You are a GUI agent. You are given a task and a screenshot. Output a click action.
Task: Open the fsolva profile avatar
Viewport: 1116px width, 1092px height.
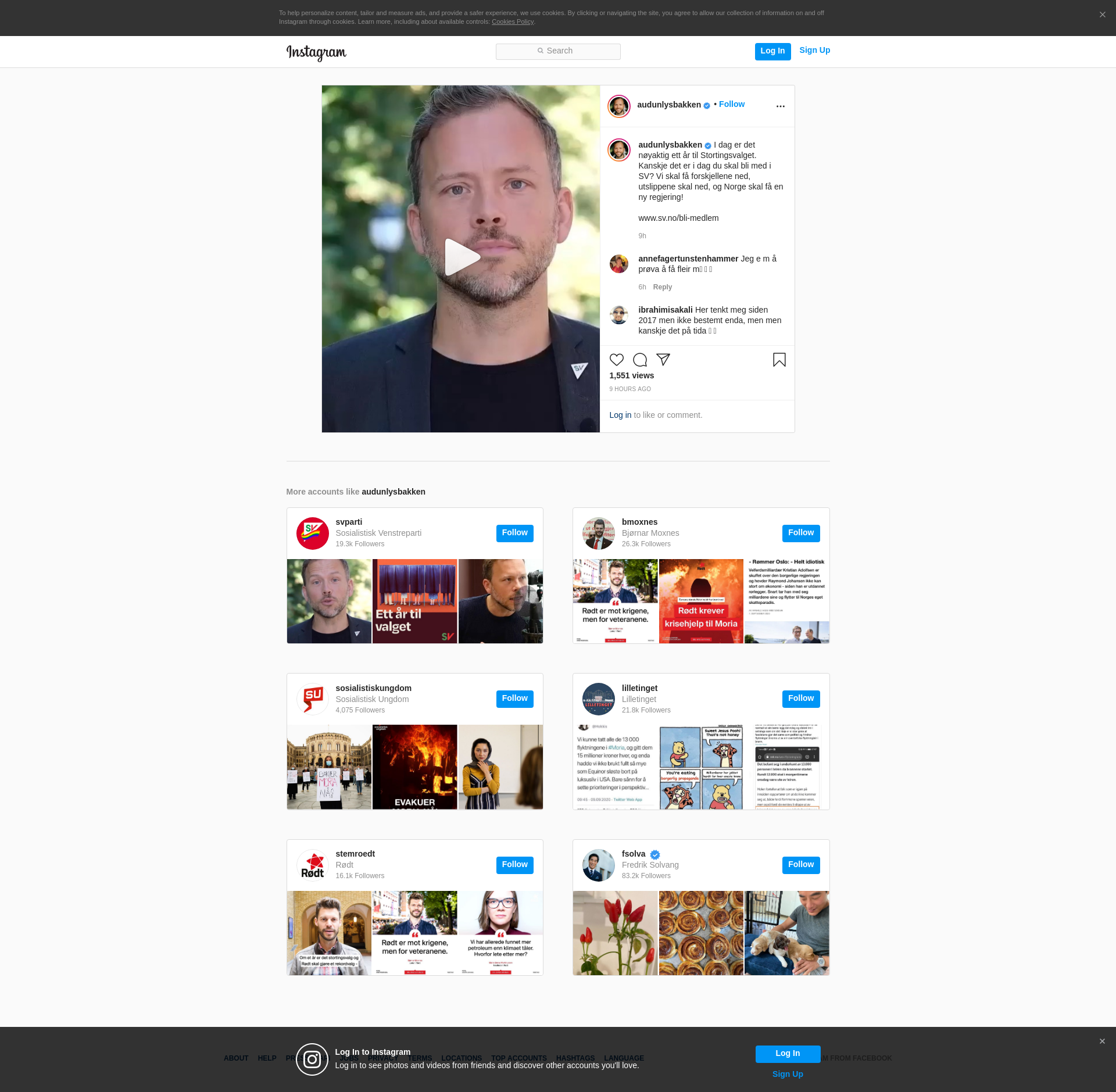[x=599, y=865]
